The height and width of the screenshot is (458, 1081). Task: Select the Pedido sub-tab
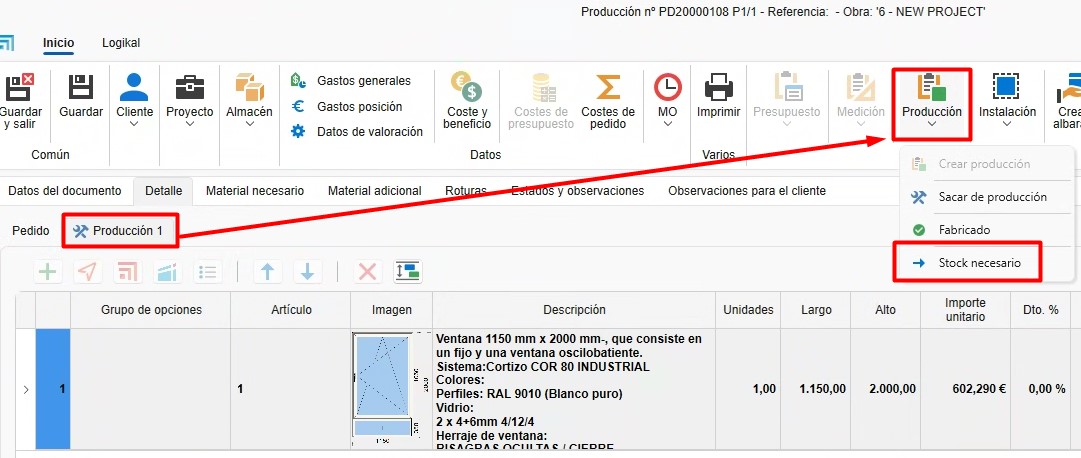(x=31, y=230)
